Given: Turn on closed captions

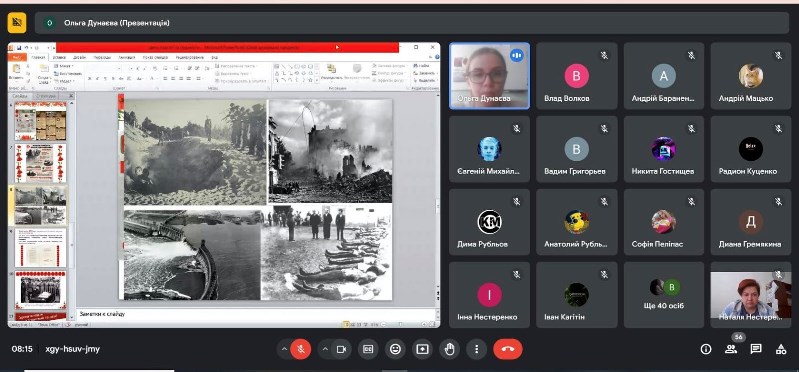Looking at the screenshot, I should tap(368, 349).
